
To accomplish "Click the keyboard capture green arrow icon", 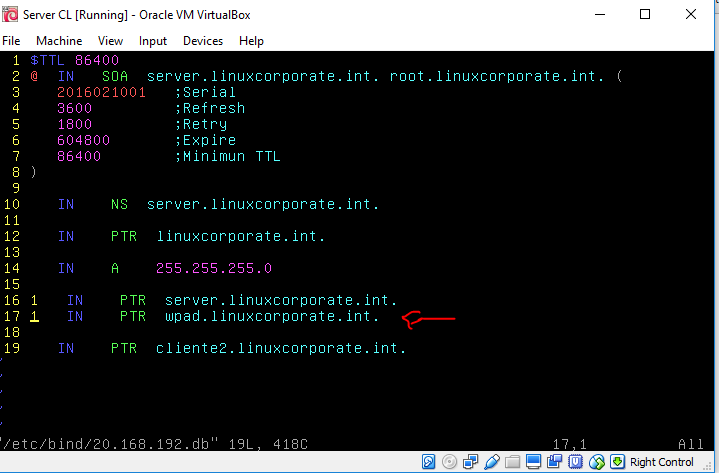I will [x=618, y=462].
